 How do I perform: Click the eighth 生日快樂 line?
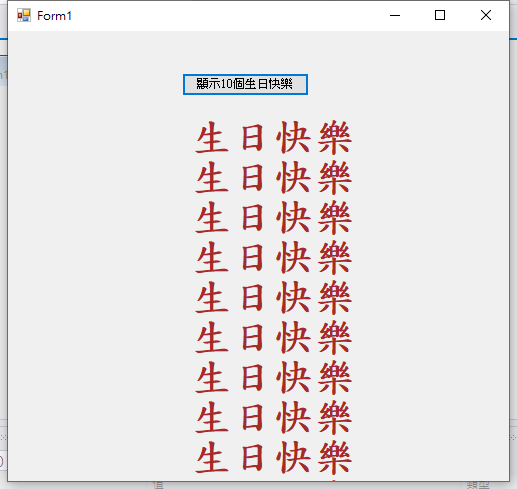273,418
